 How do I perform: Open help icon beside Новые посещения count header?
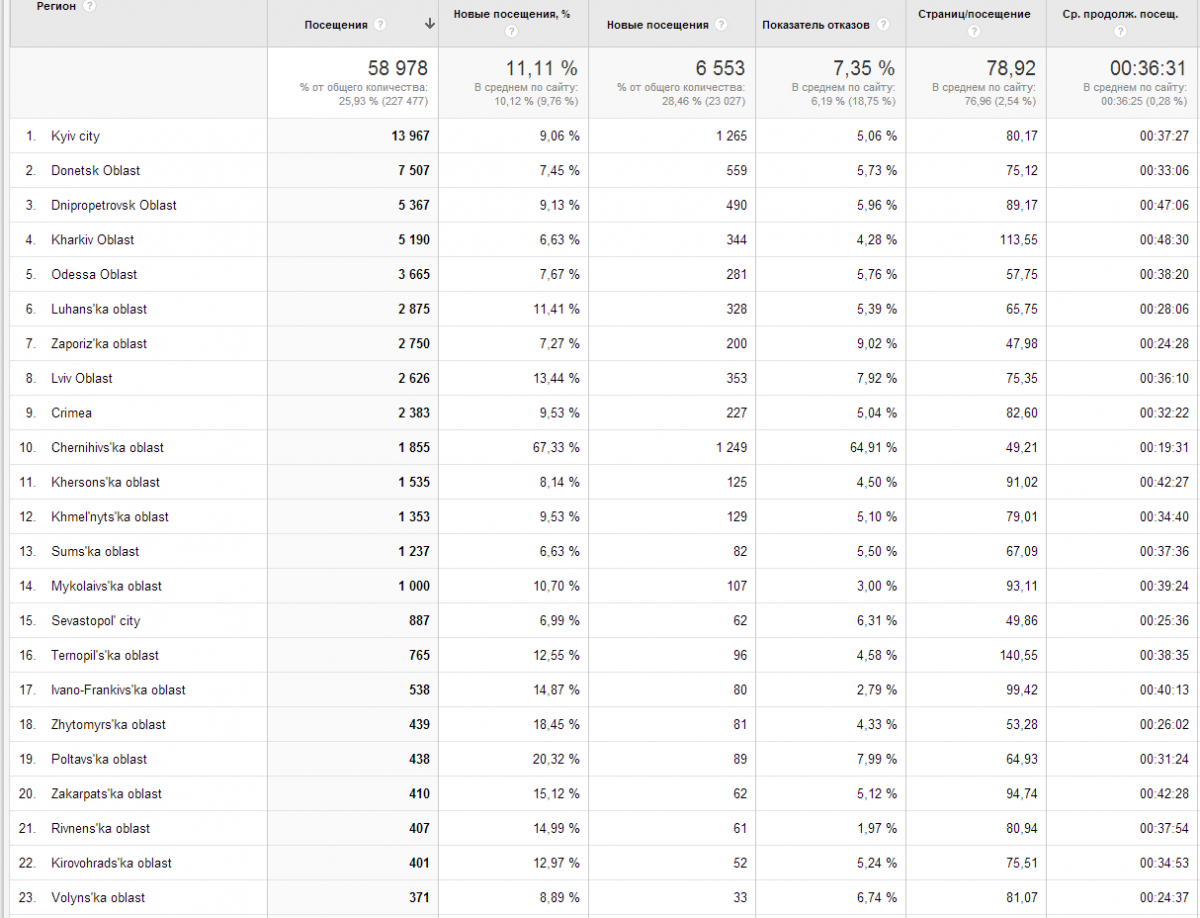point(721,24)
